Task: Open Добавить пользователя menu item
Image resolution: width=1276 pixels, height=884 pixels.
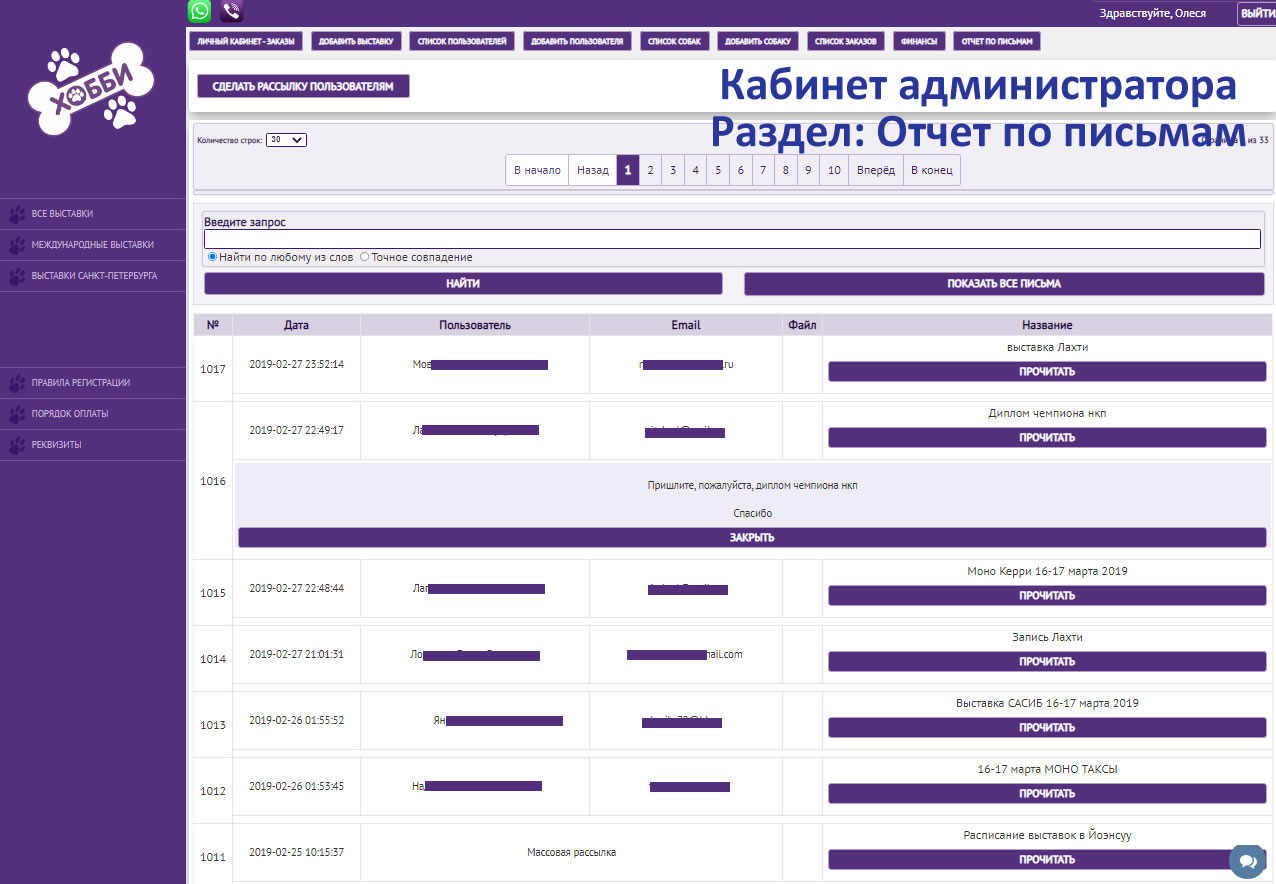Action: tap(577, 41)
